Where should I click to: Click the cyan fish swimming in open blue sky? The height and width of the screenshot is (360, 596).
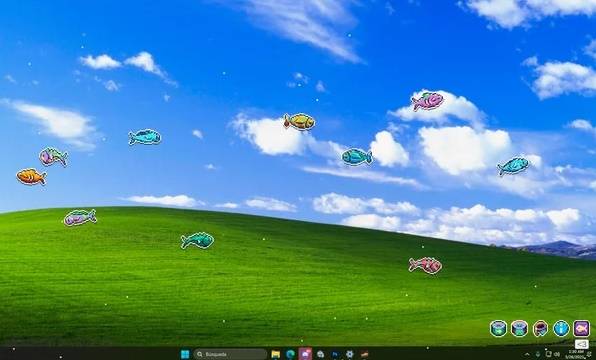point(144,137)
